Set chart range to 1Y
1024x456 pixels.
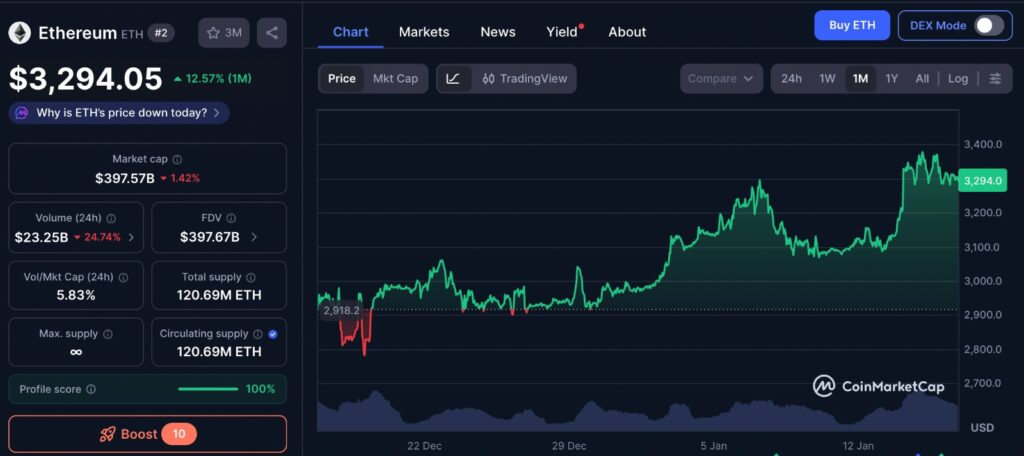pos(891,79)
